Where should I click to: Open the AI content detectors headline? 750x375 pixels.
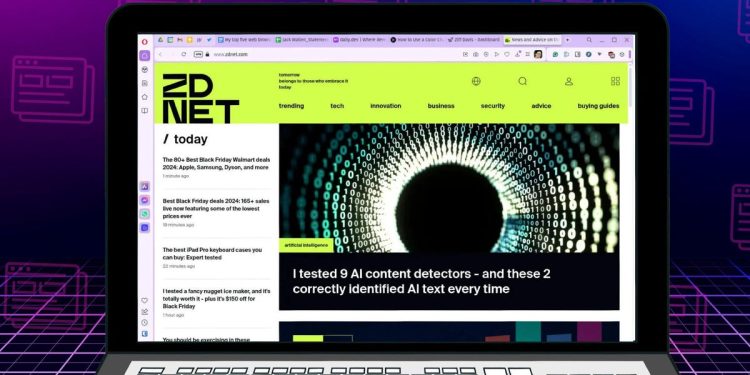(x=421, y=282)
